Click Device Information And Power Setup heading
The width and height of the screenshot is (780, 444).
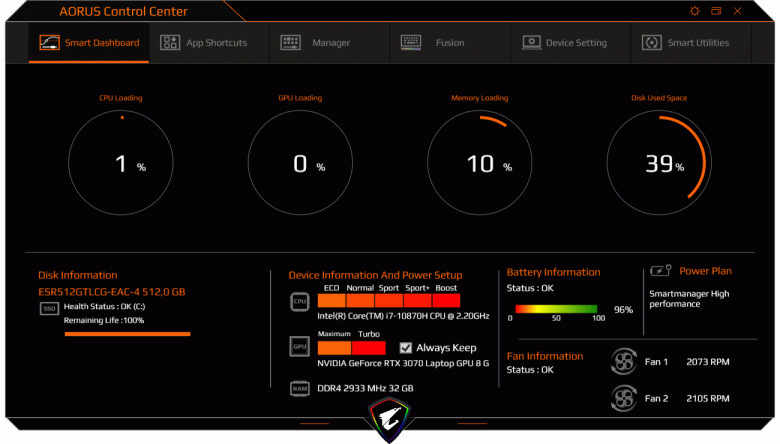tap(375, 275)
